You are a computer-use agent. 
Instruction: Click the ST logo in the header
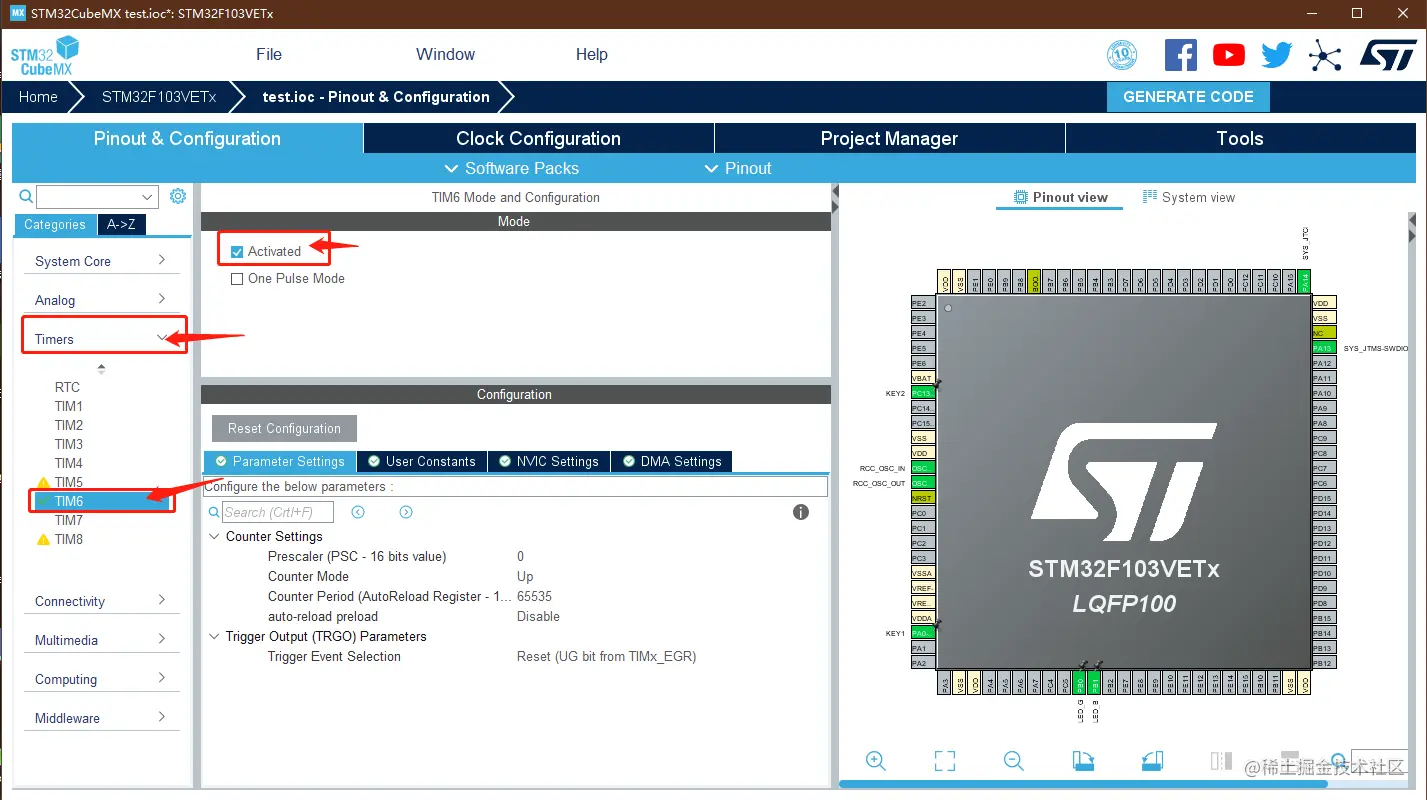[x=1388, y=55]
